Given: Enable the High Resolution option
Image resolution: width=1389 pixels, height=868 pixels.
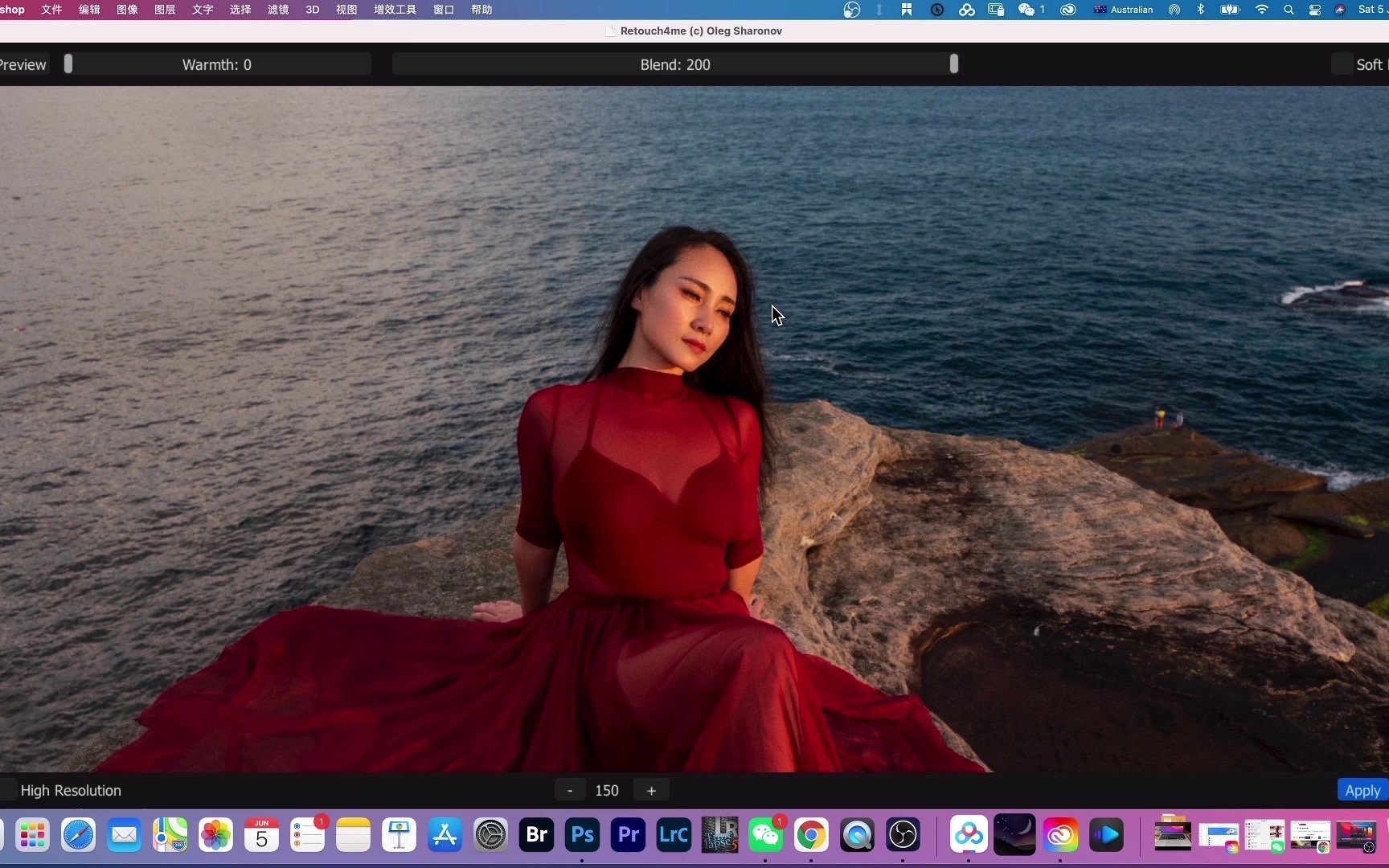Looking at the screenshot, I should [x=7, y=790].
